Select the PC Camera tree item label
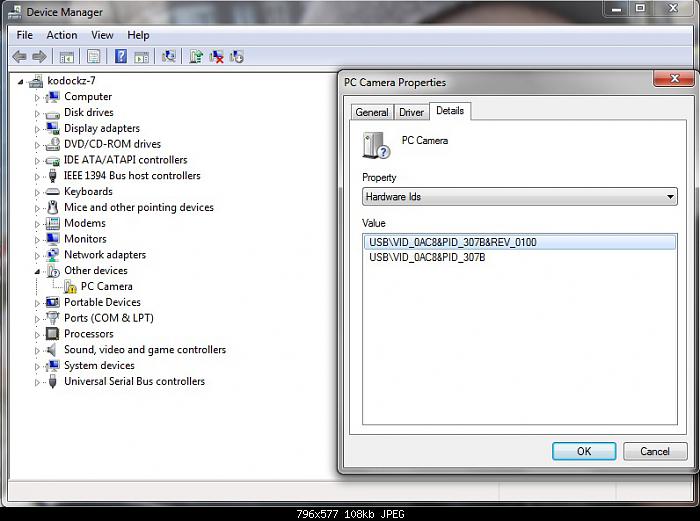This screenshot has height=521, width=700. (x=107, y=286)
